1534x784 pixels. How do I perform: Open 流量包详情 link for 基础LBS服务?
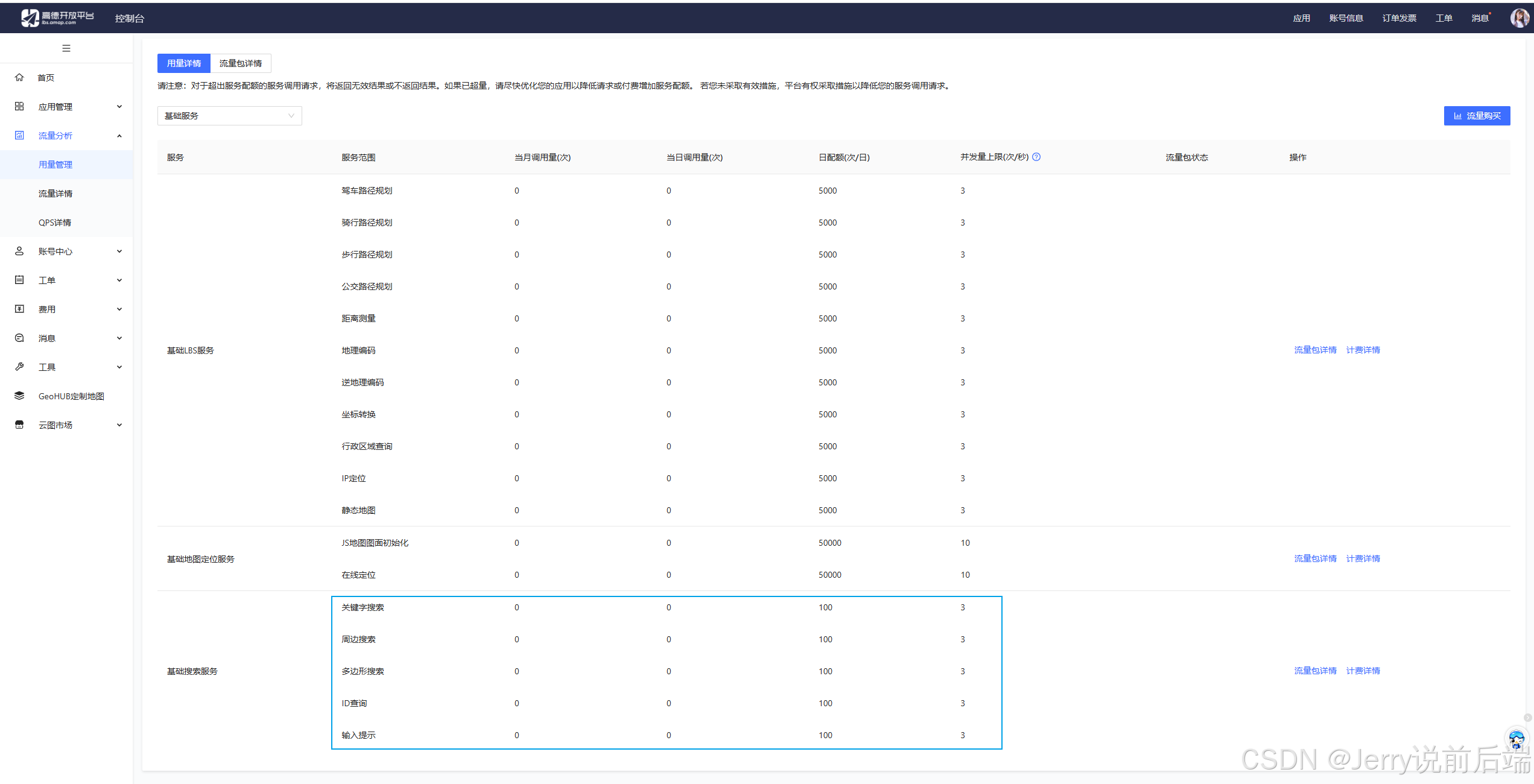(x=1315, y=350)
